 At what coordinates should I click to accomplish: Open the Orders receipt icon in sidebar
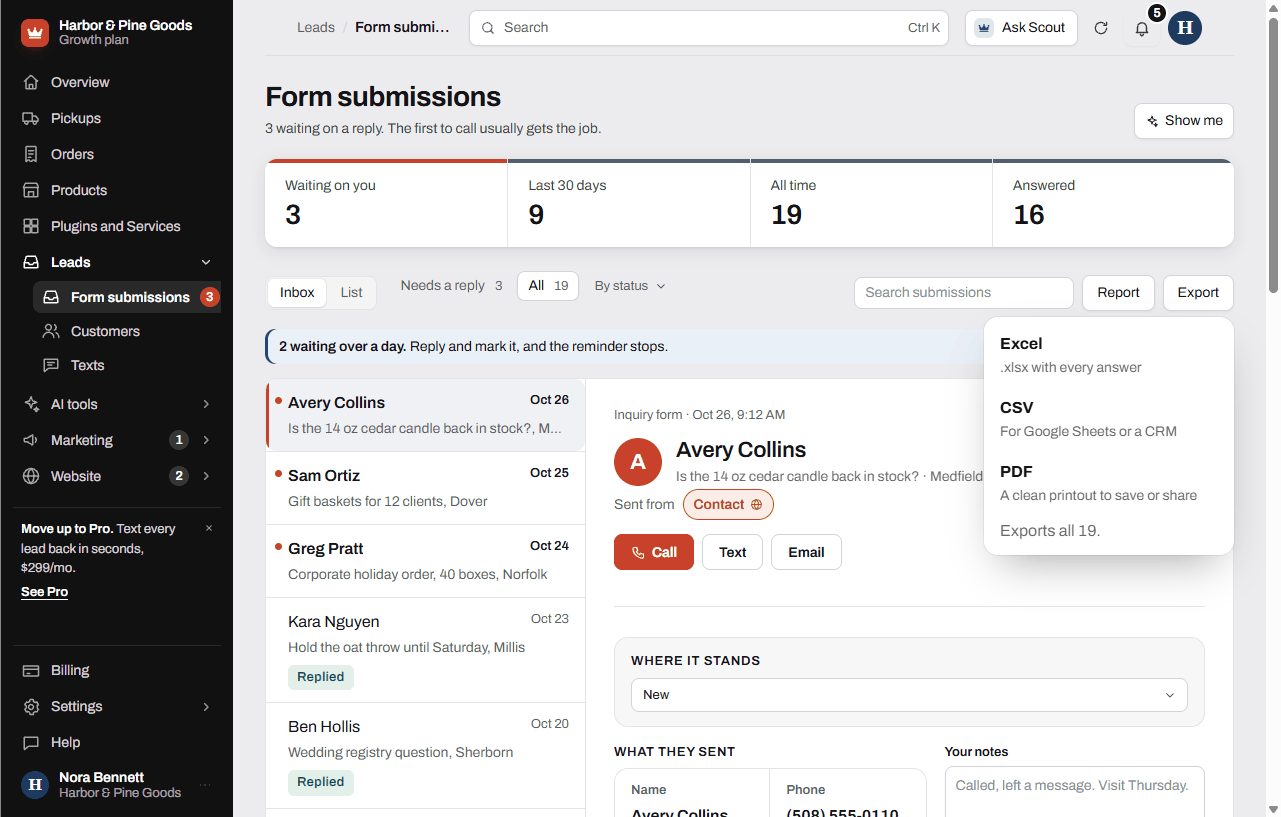click(31, 154)
